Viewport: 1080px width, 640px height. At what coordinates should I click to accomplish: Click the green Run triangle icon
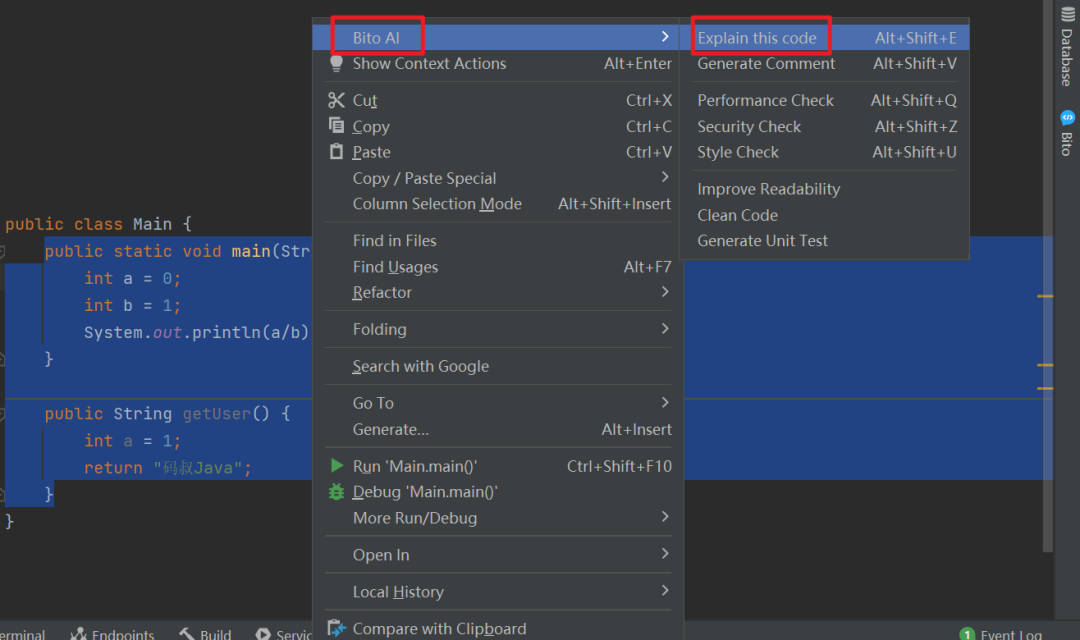pyautogui.click(x=336, y=466)
